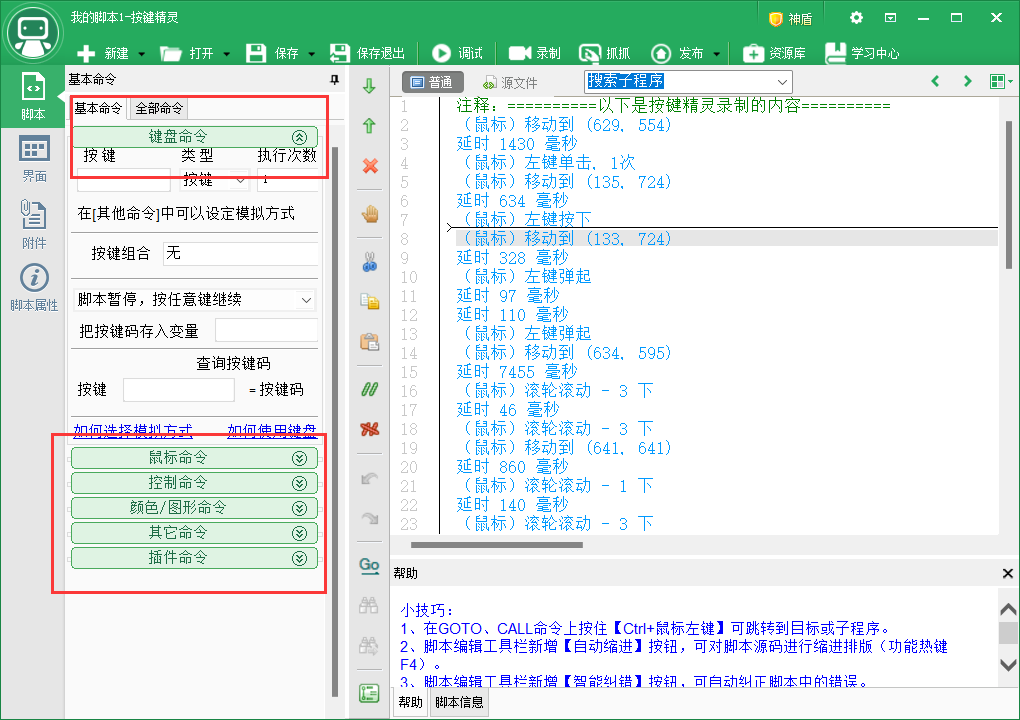This screenshot has width=1020, height=720.
Task: Click 发布 publish button
Action: pyautogui.click(x=677, y=53)
